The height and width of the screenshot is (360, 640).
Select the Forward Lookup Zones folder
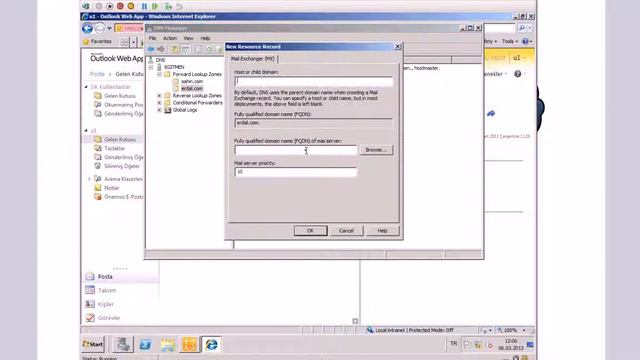[197, 74]
